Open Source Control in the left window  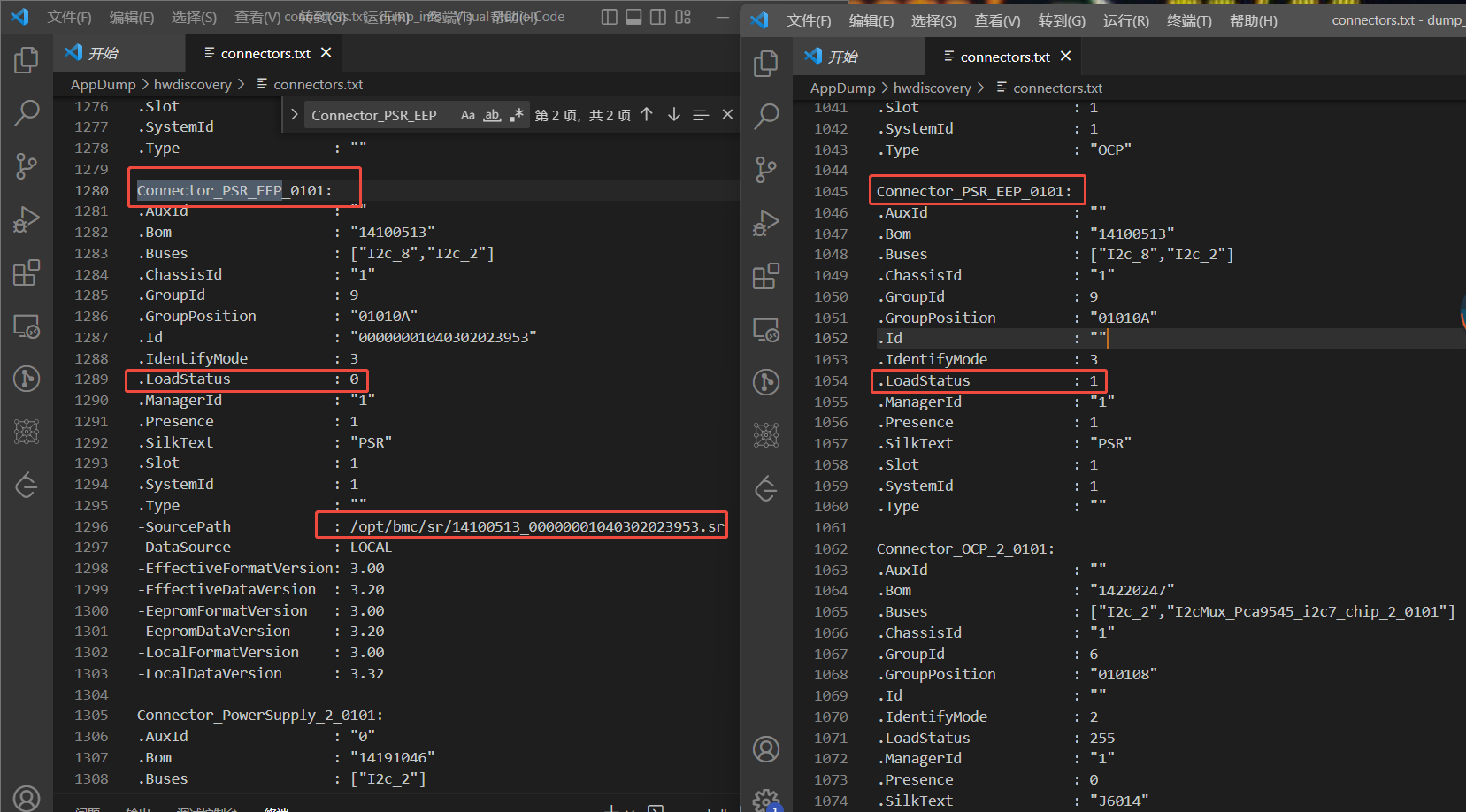point(27,165)
